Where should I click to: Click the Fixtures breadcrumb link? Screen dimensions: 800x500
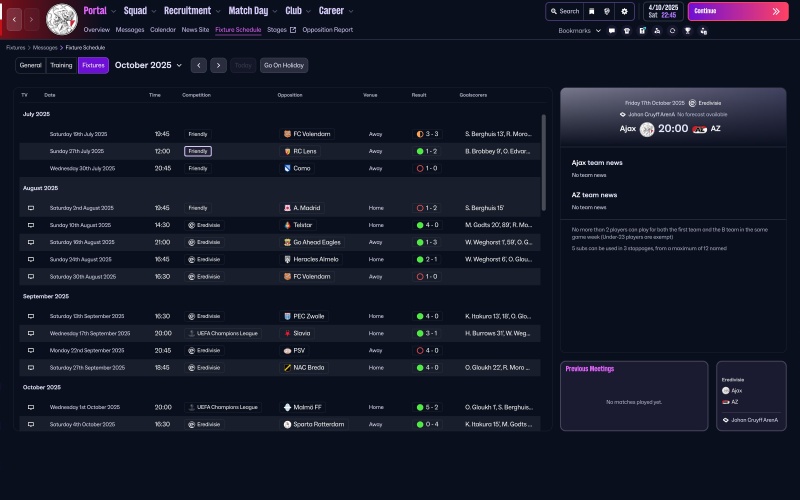[15, 47]
